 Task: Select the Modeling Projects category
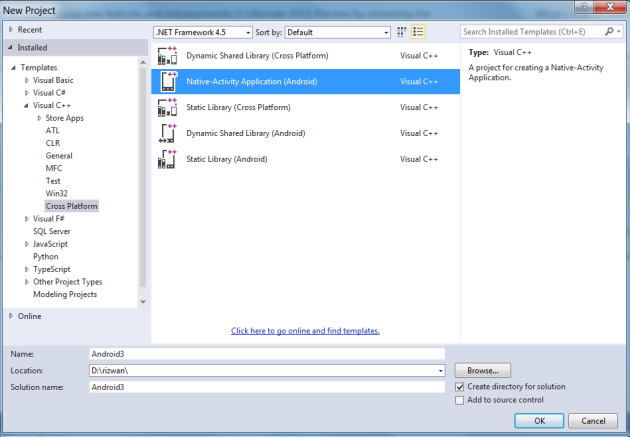pos(65,294)
